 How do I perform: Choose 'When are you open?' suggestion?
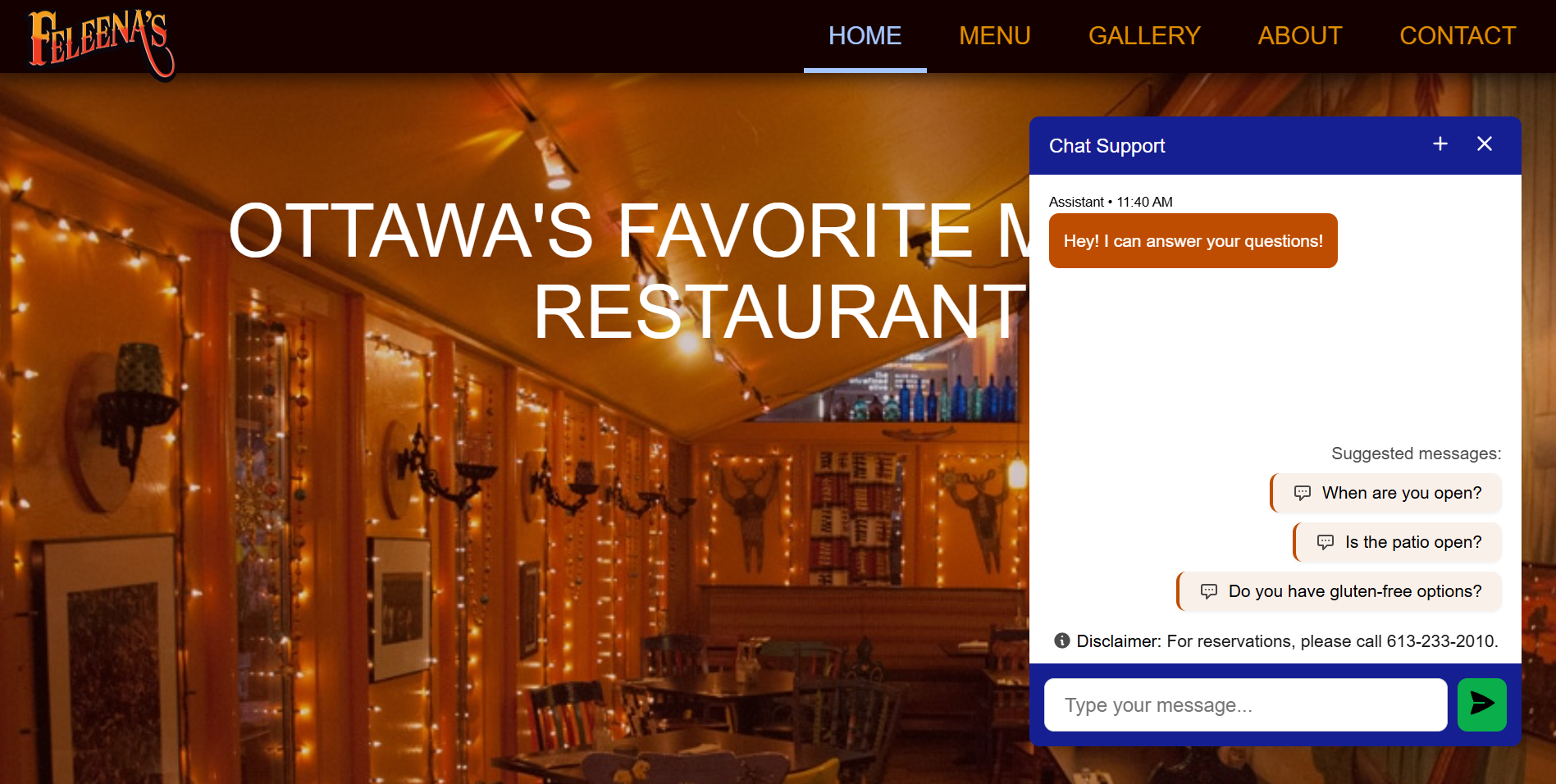[x=1386, y=493]
